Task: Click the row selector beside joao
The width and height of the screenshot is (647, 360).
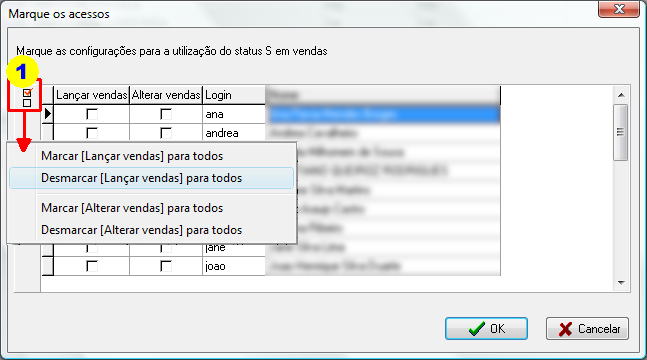Action: point(48,266)
